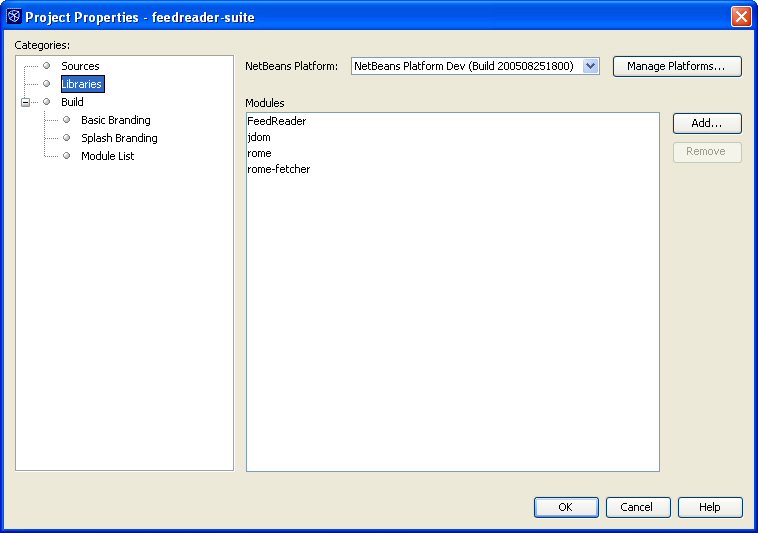Image resolution: width=758 pixels, height=533 pixels.
Task: Click the NetBeans Platform combo box value
Action: point(466,66)
